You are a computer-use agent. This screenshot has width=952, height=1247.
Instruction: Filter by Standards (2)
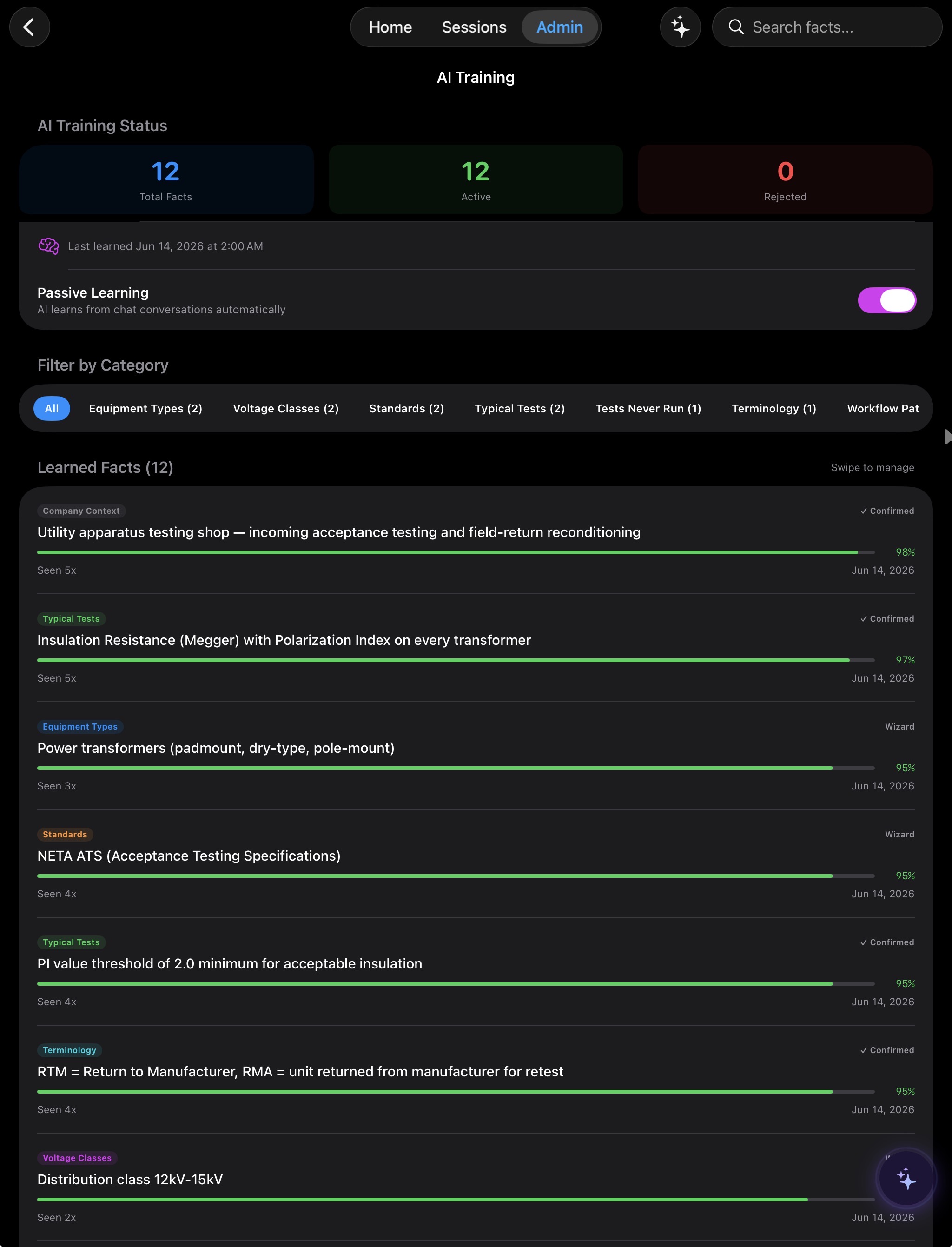tap(406, 408)
